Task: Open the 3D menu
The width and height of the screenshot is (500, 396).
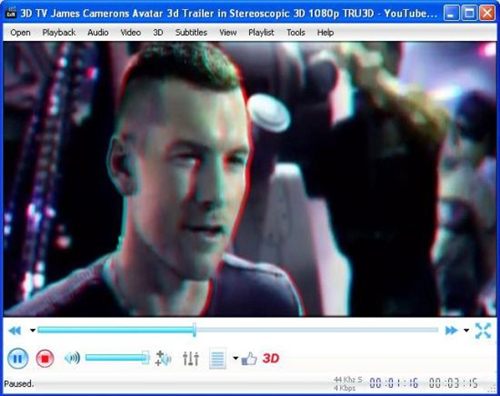Action: click(x=158, y=32)
